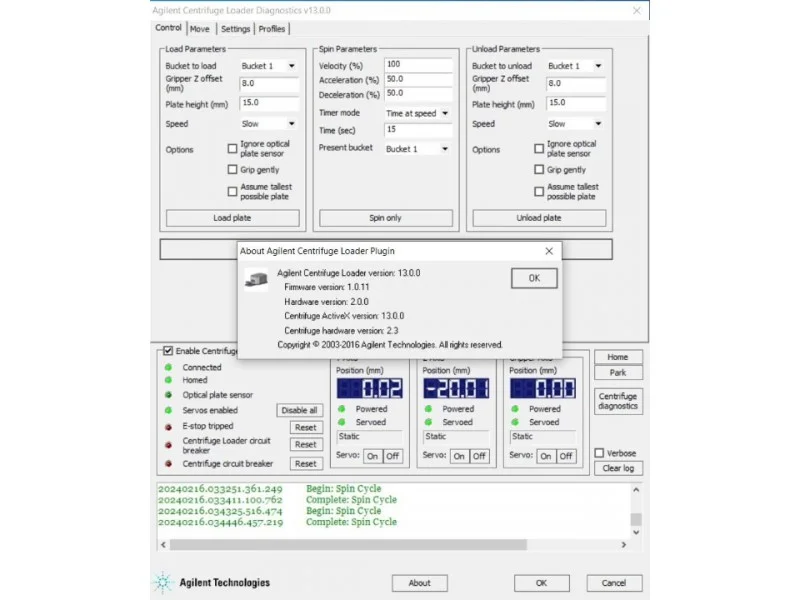800x600 pixels.
Task: Click the Deceleration (%) input field
Action: point(418,93)
